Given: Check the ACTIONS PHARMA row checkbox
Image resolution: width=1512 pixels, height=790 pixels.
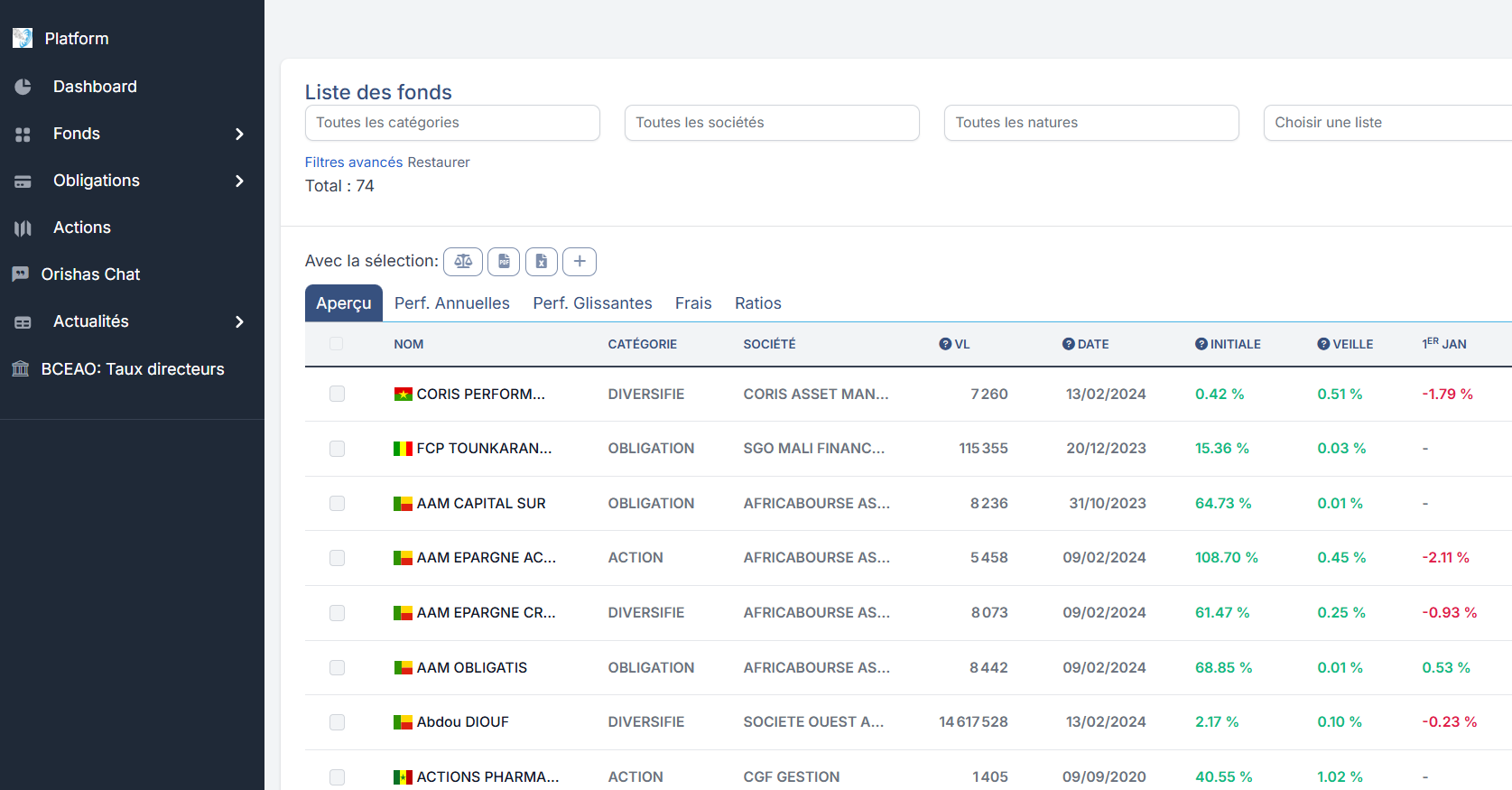Looking at the screenshot, I should point(337,777).
